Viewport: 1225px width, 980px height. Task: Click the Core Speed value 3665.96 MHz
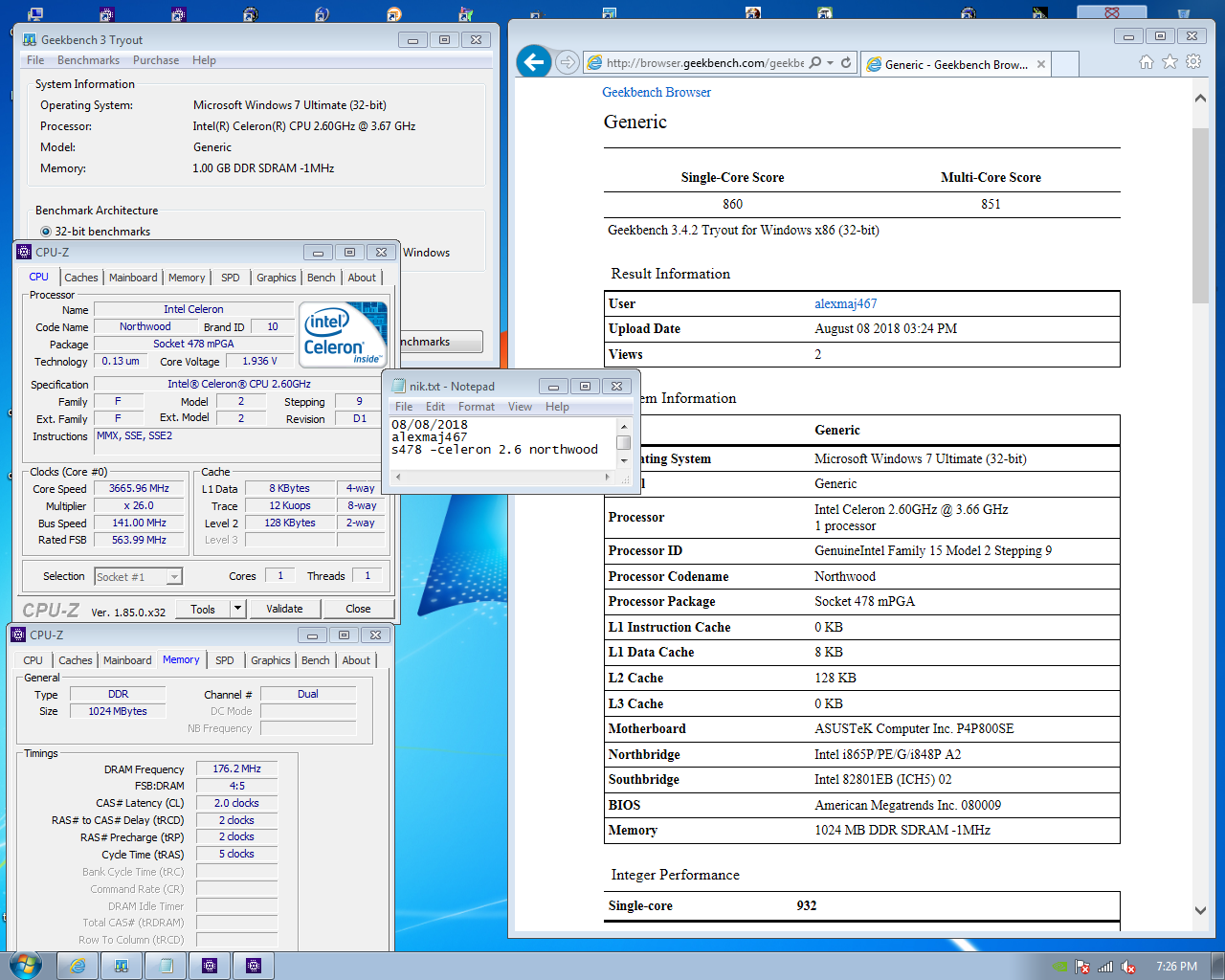[x=140, y=488]
